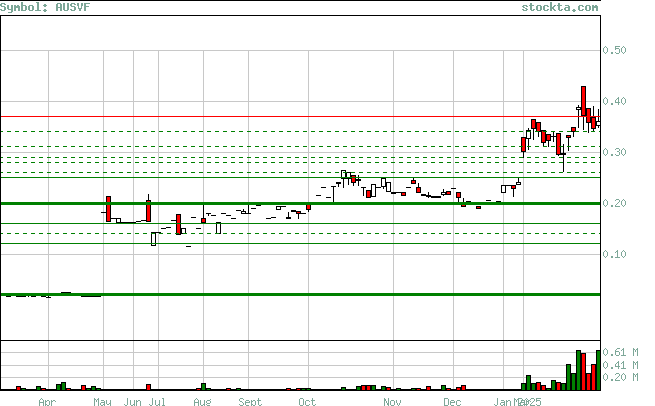
Task: Click the Aug month label
Action: 202,402
